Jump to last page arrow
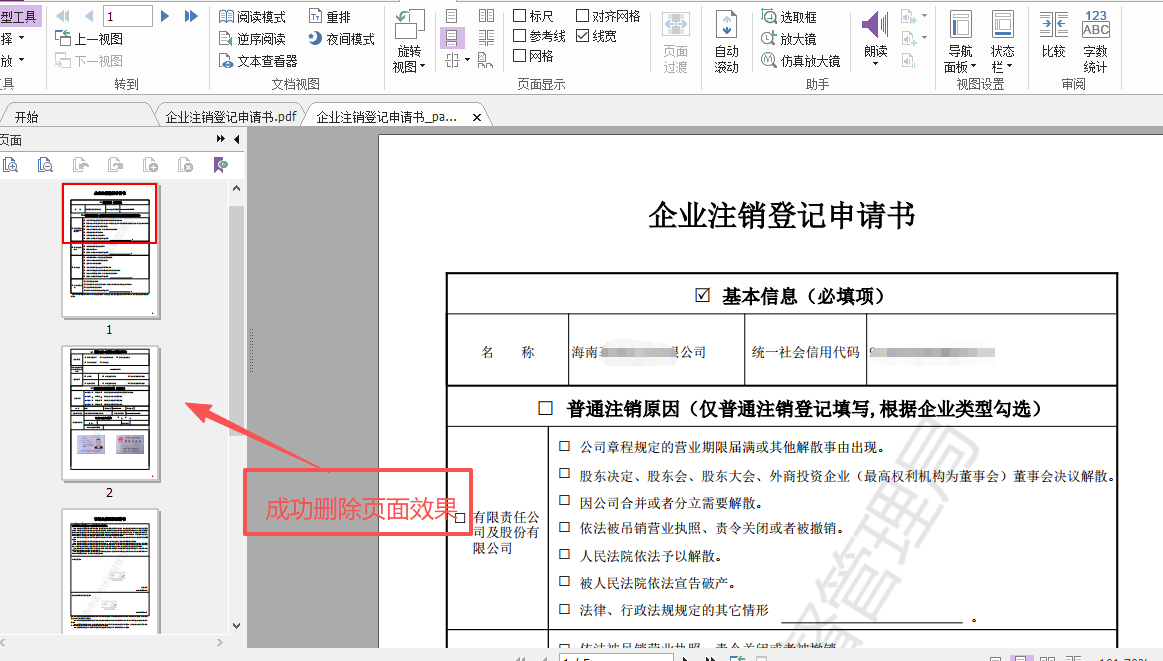The width and height of the screenshot is (1163, 661). 191,16
